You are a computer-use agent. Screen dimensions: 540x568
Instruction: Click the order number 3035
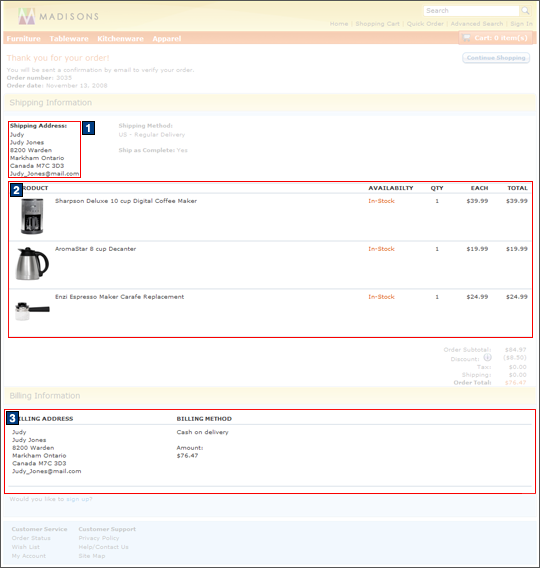tap(64, 78)
